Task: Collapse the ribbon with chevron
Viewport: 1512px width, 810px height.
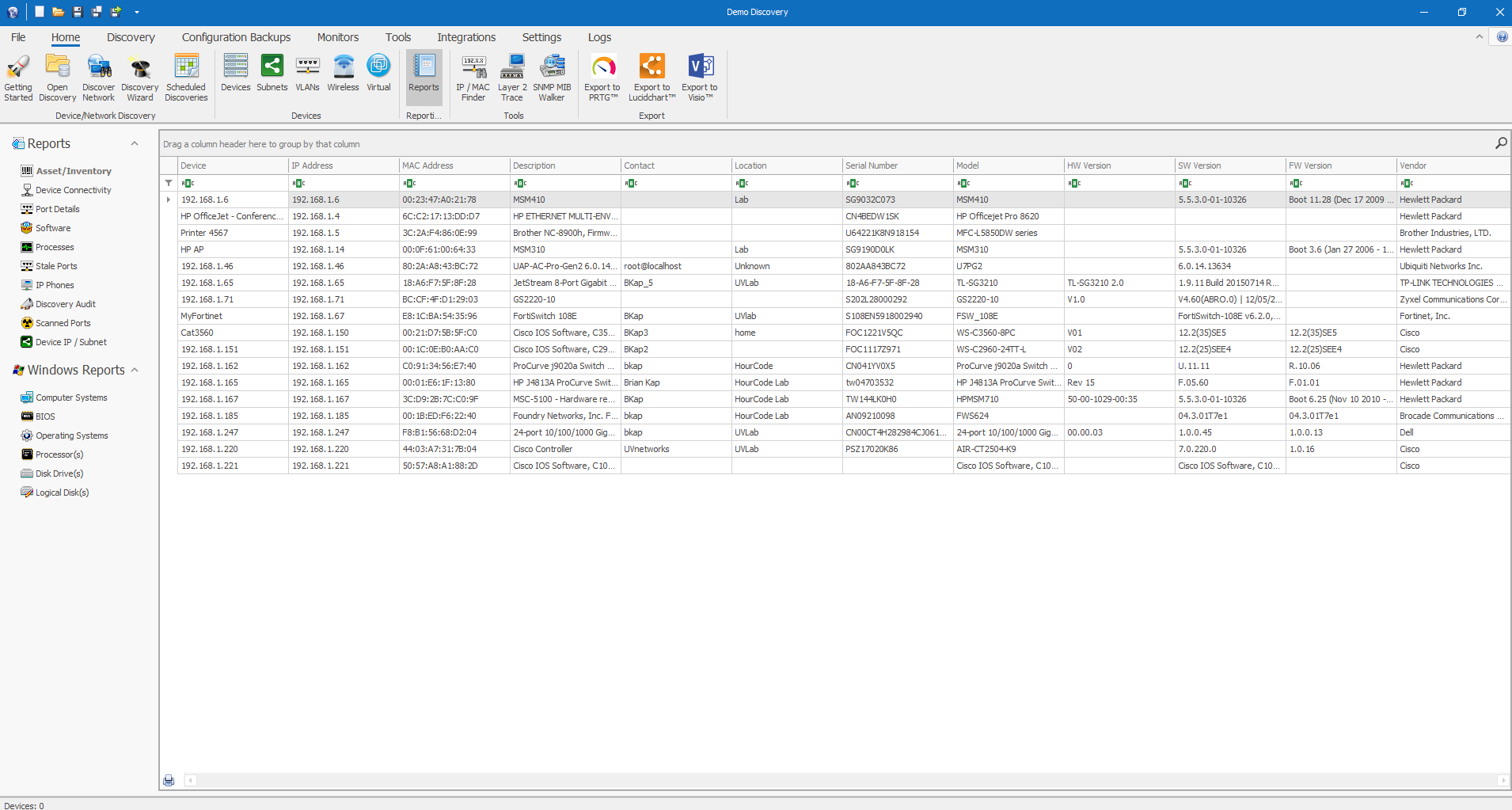Action: [1479, 37]
